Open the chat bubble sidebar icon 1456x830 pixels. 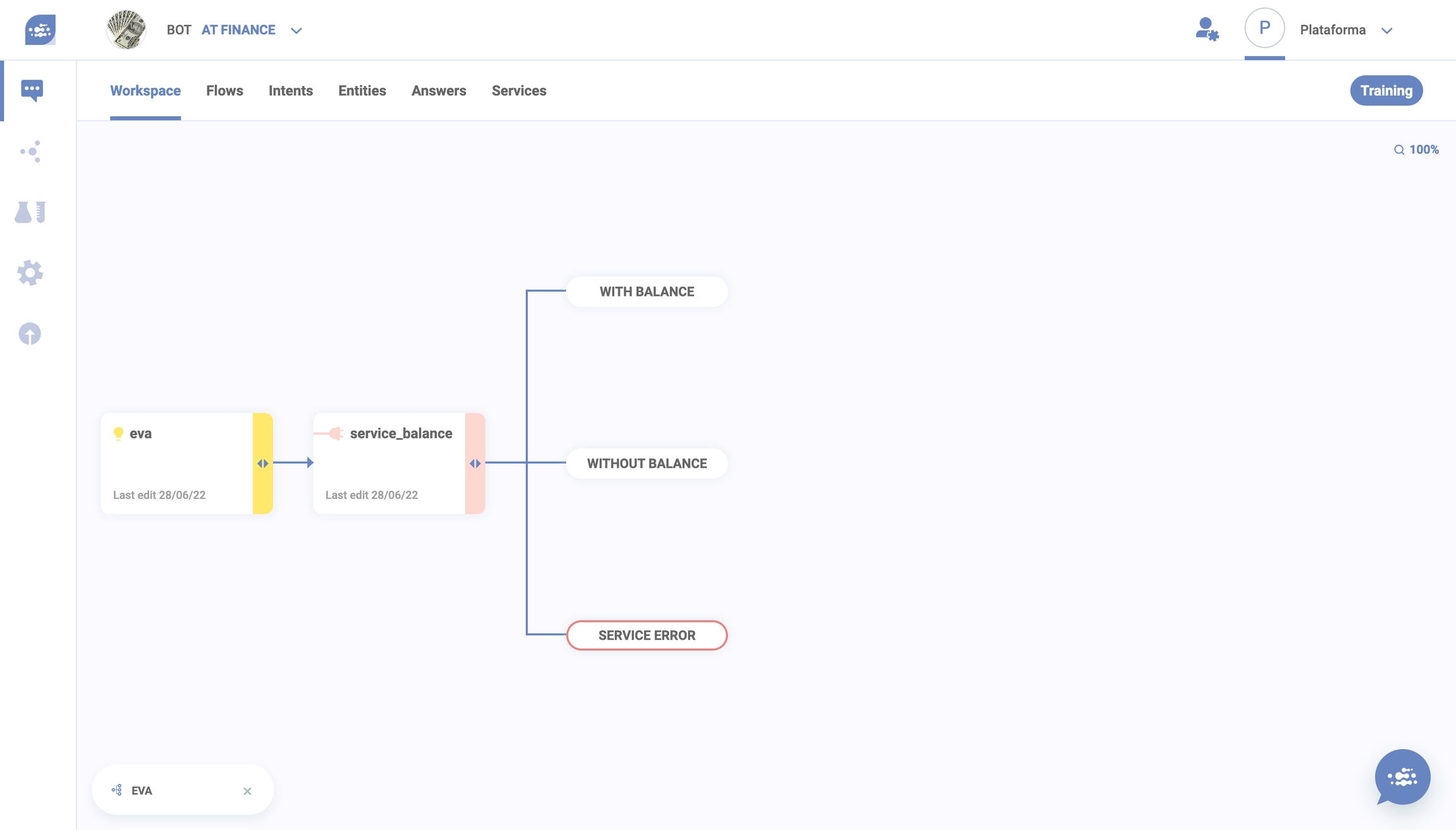(32, 90)
